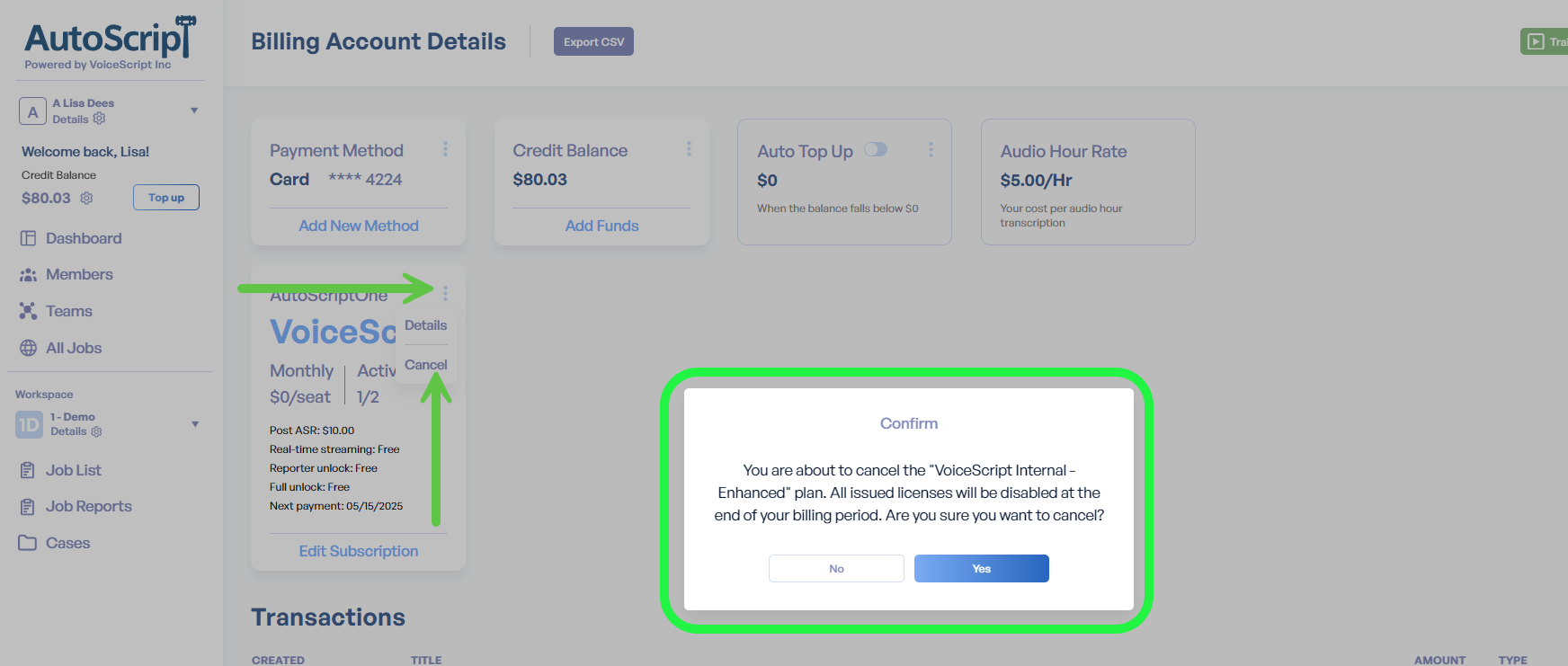Open the Members icon in sidebar
The width and height of the screenshot is (1568, 666).
[x=28, y=275]
